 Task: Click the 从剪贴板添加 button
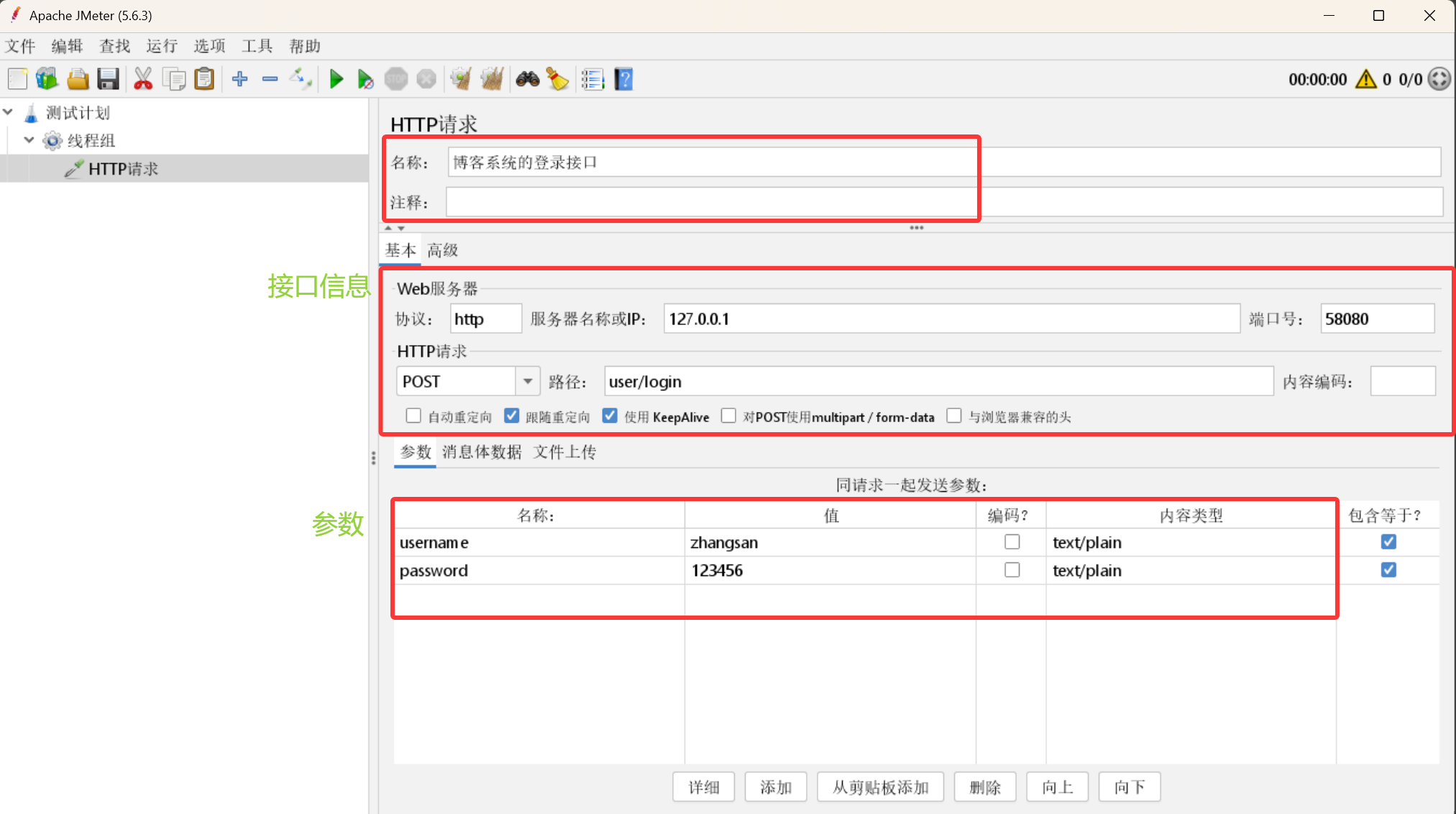pos(880,787)
